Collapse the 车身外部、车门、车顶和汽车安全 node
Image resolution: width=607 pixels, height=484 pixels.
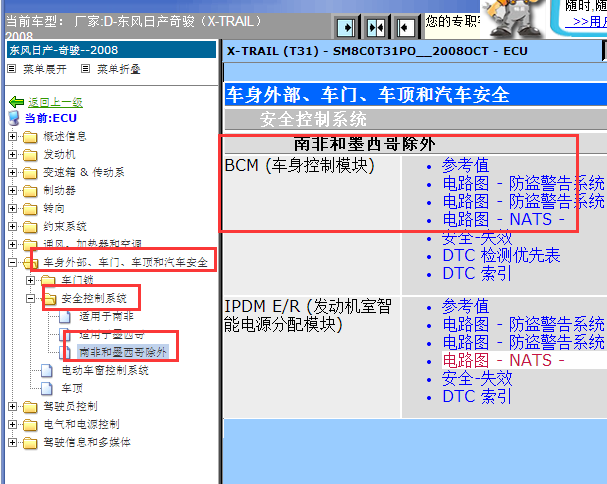[12, 263]
